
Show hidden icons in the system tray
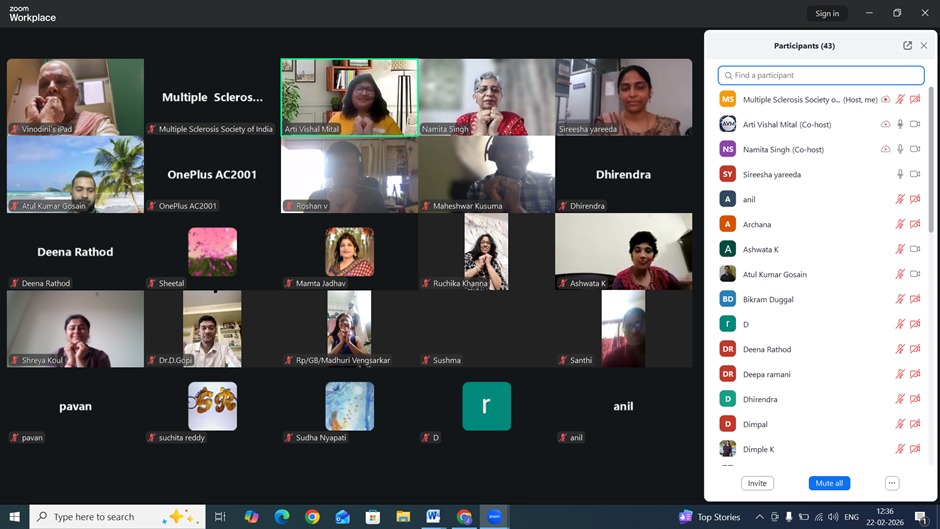point(760,517)
